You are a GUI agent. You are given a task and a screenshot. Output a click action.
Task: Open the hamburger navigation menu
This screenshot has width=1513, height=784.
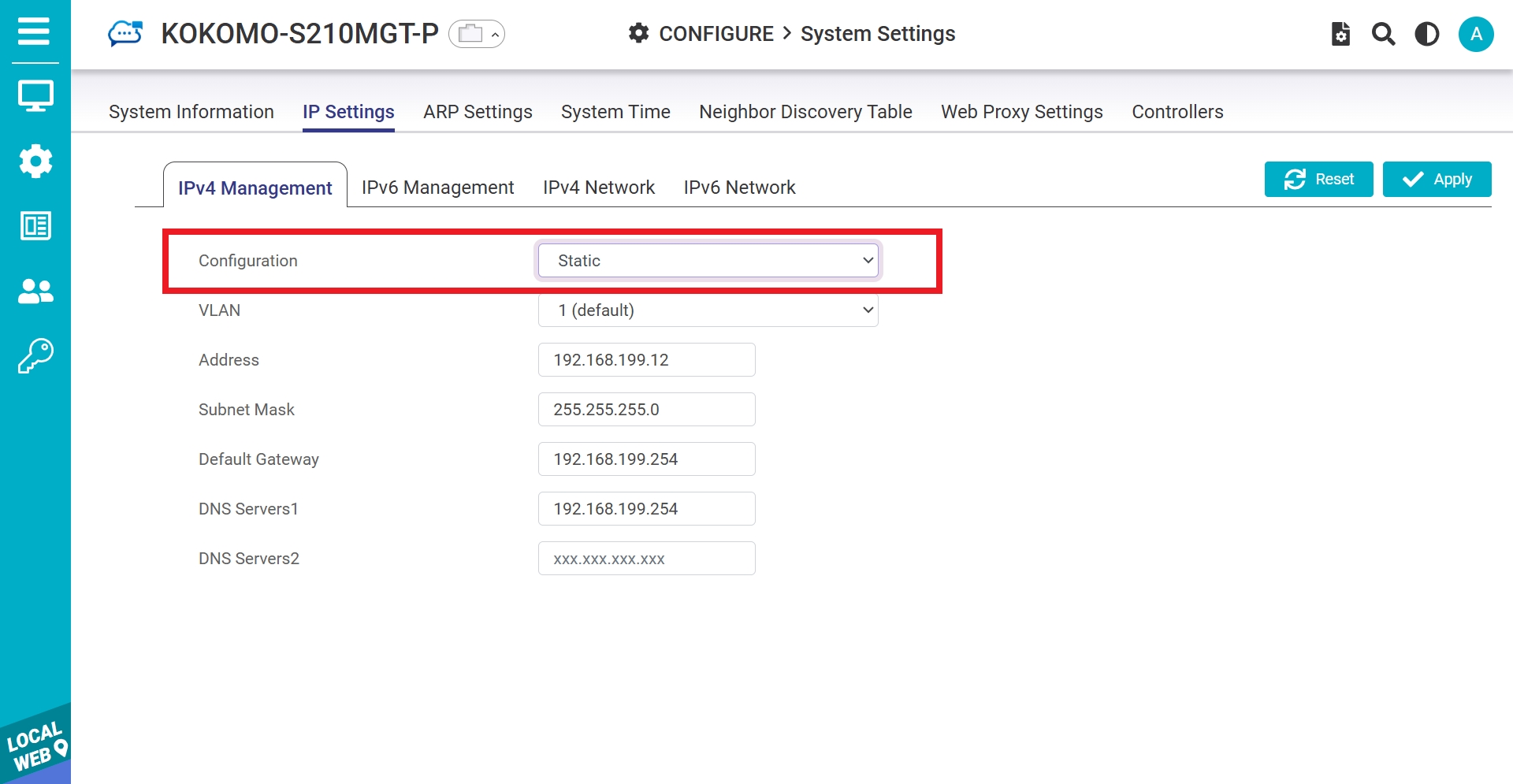click(x=34, y=32)
